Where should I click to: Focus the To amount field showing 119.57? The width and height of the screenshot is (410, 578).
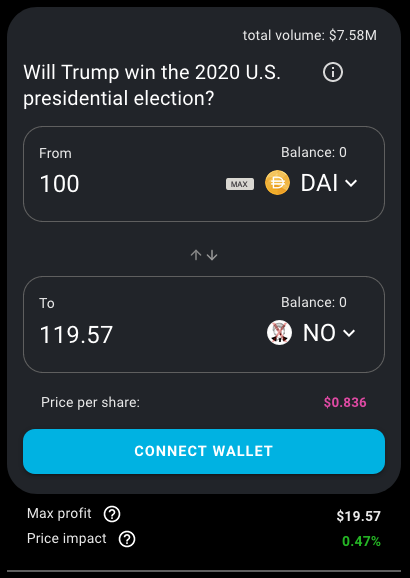(147, 334)
